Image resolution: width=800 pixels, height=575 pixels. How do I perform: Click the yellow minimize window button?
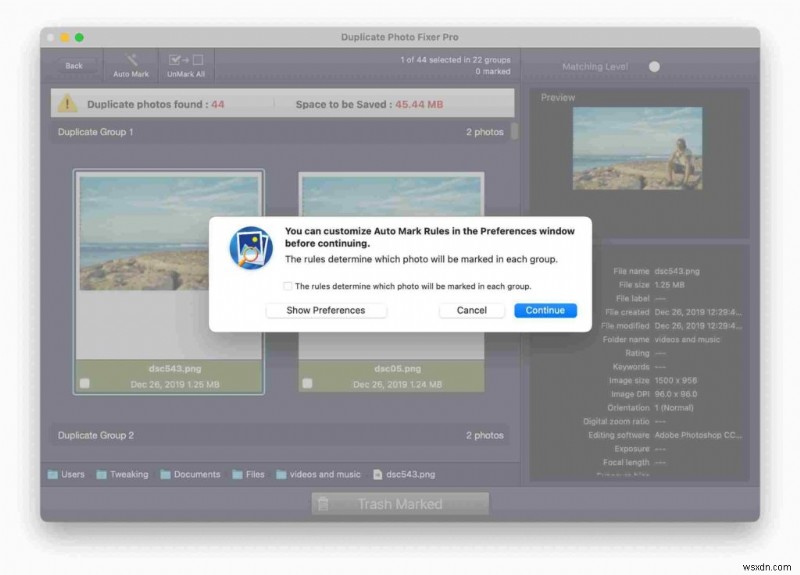pos(65,37)
